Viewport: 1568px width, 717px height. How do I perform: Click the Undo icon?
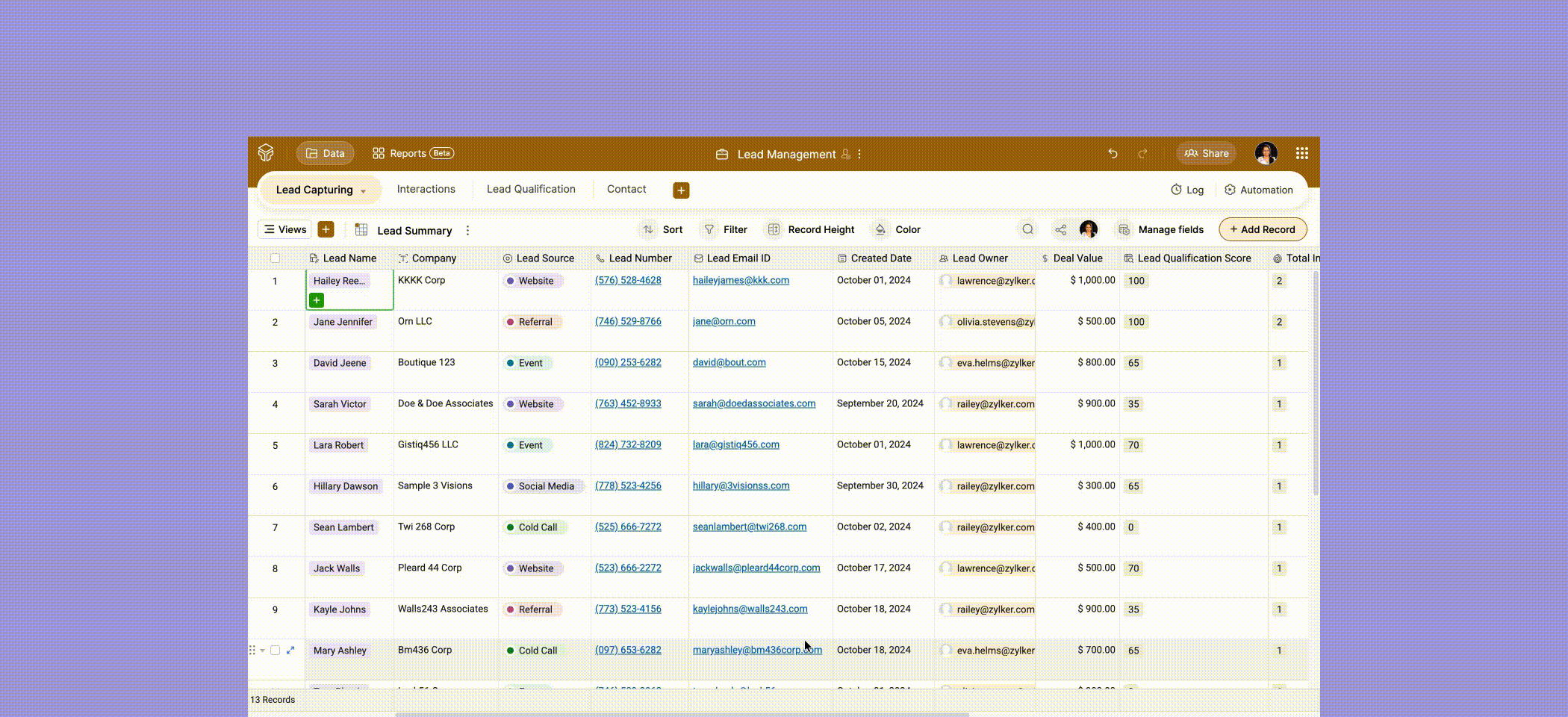pyautogui.click(x=1113, y=153)
